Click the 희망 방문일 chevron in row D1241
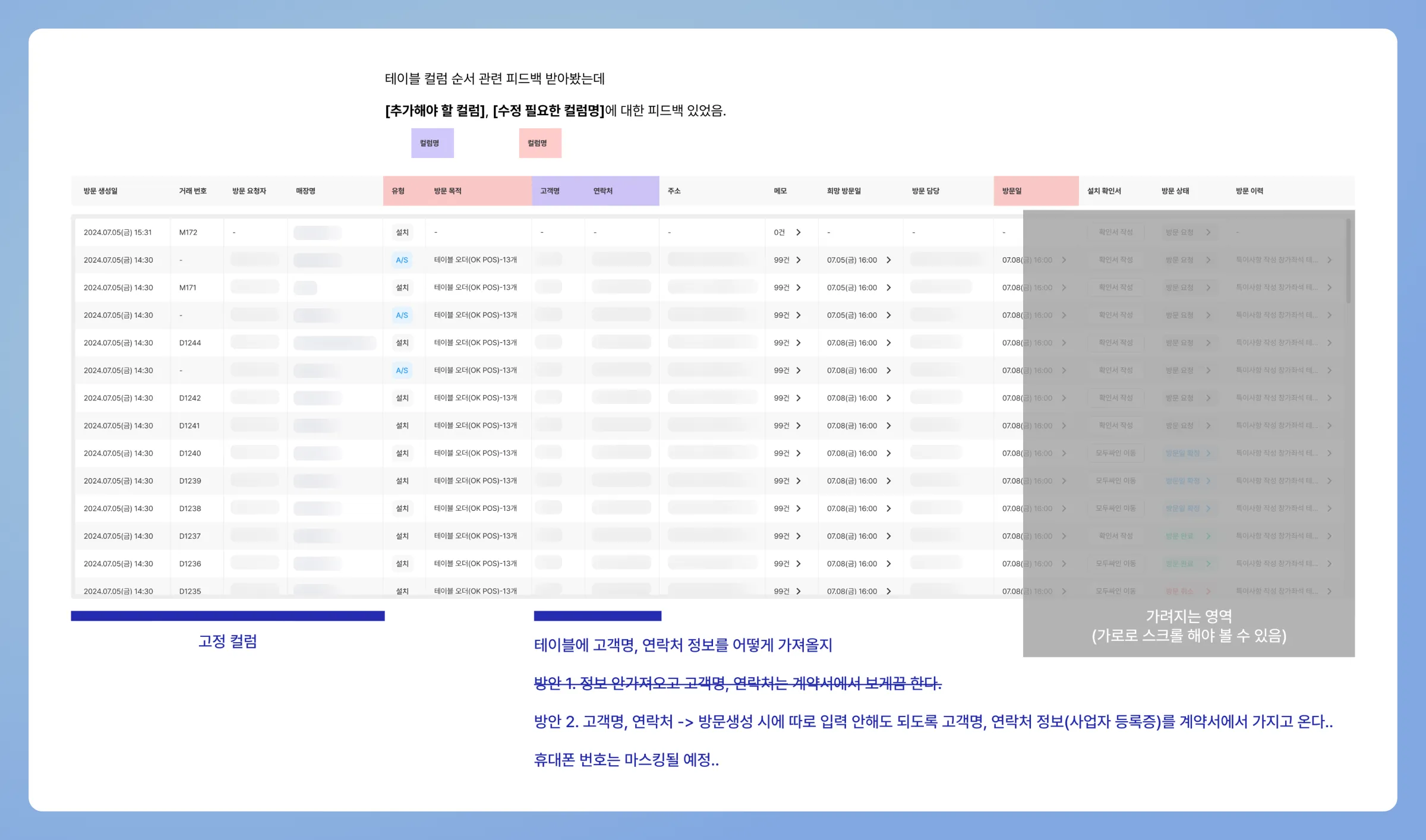Screen dimensions: 1426x840 pos(888,425)
